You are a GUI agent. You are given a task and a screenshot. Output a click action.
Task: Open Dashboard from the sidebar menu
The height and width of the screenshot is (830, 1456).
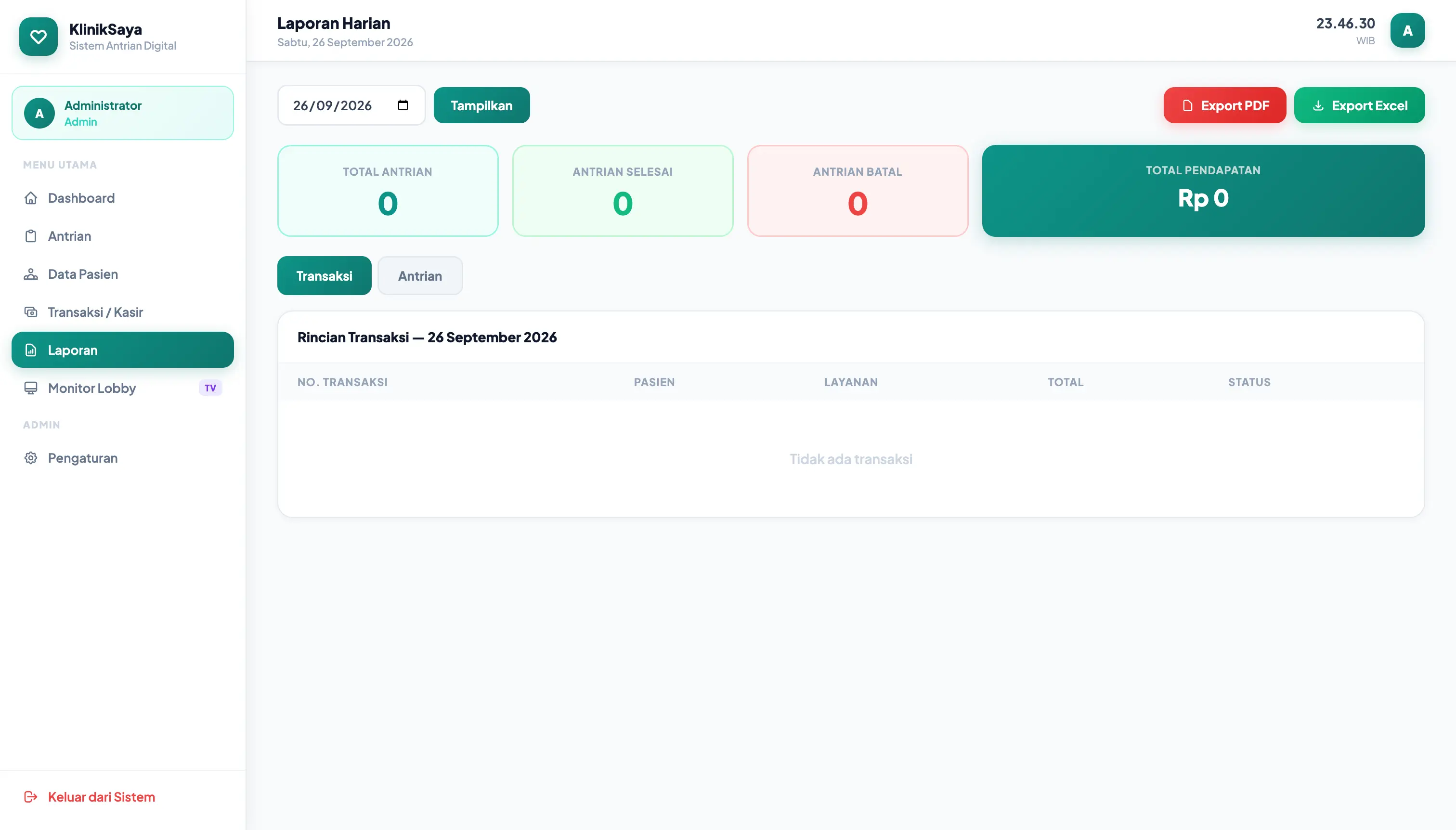pos(123,198)
